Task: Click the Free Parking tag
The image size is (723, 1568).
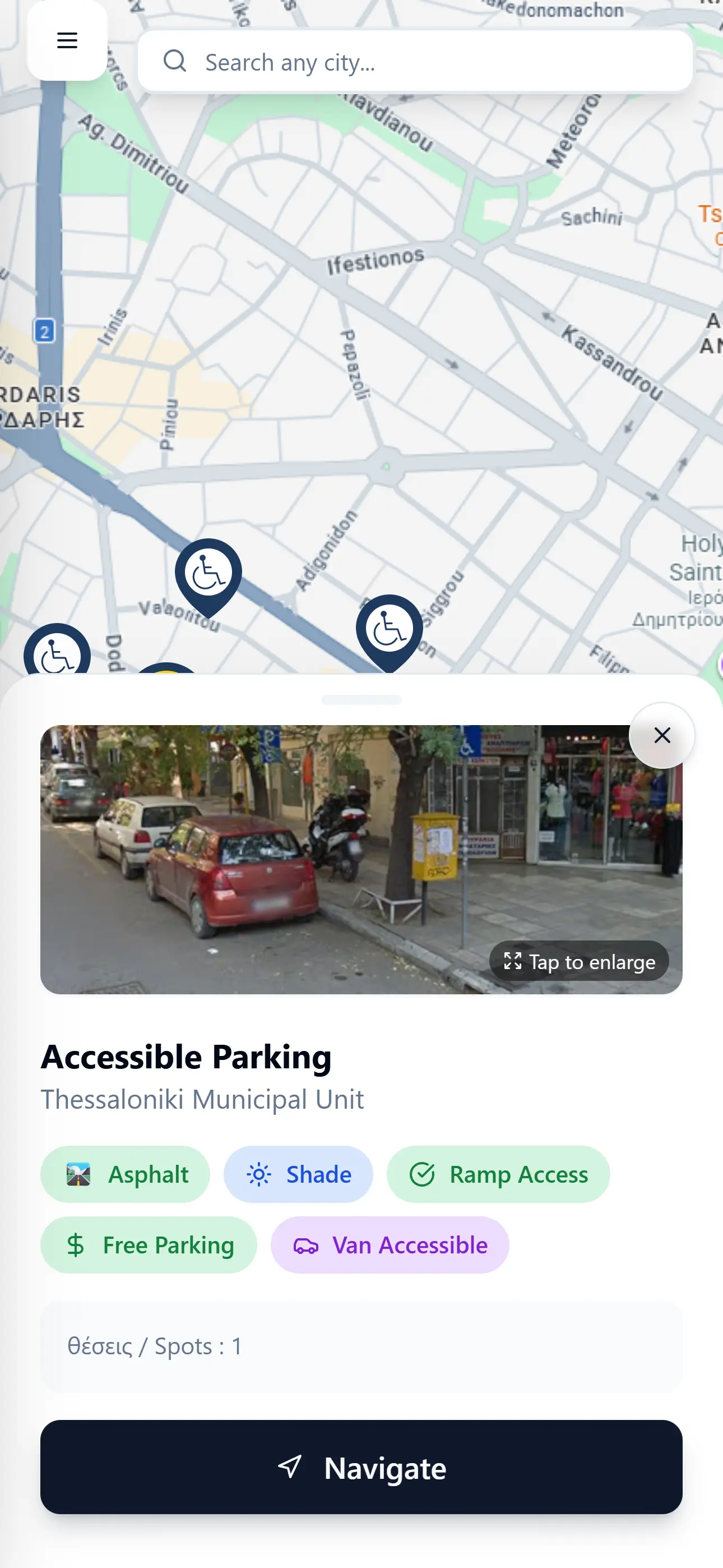Action: [x=149, y=1245]
